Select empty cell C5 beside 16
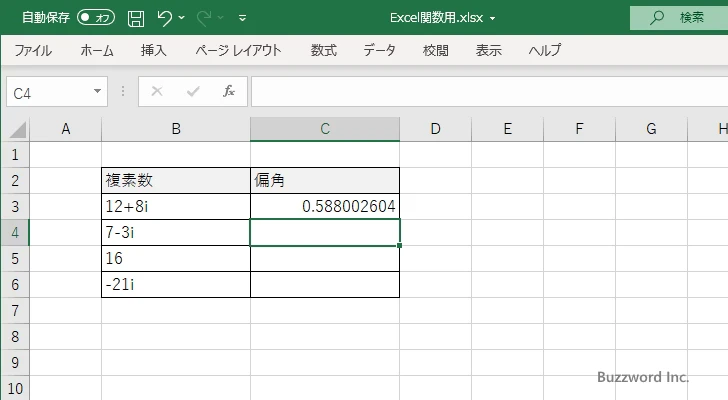728x400 pixels. (325, 258)
